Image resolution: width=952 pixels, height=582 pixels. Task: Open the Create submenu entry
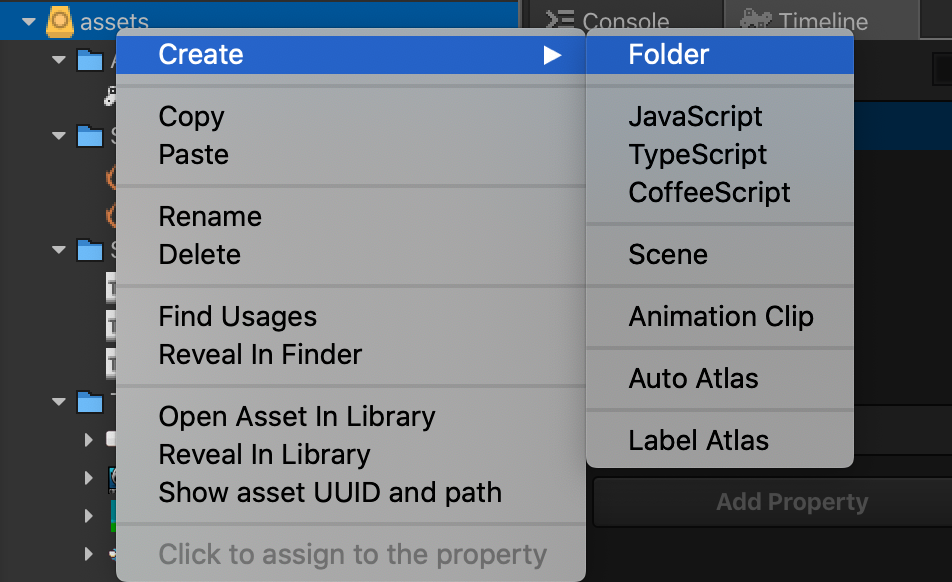[350, 55]
